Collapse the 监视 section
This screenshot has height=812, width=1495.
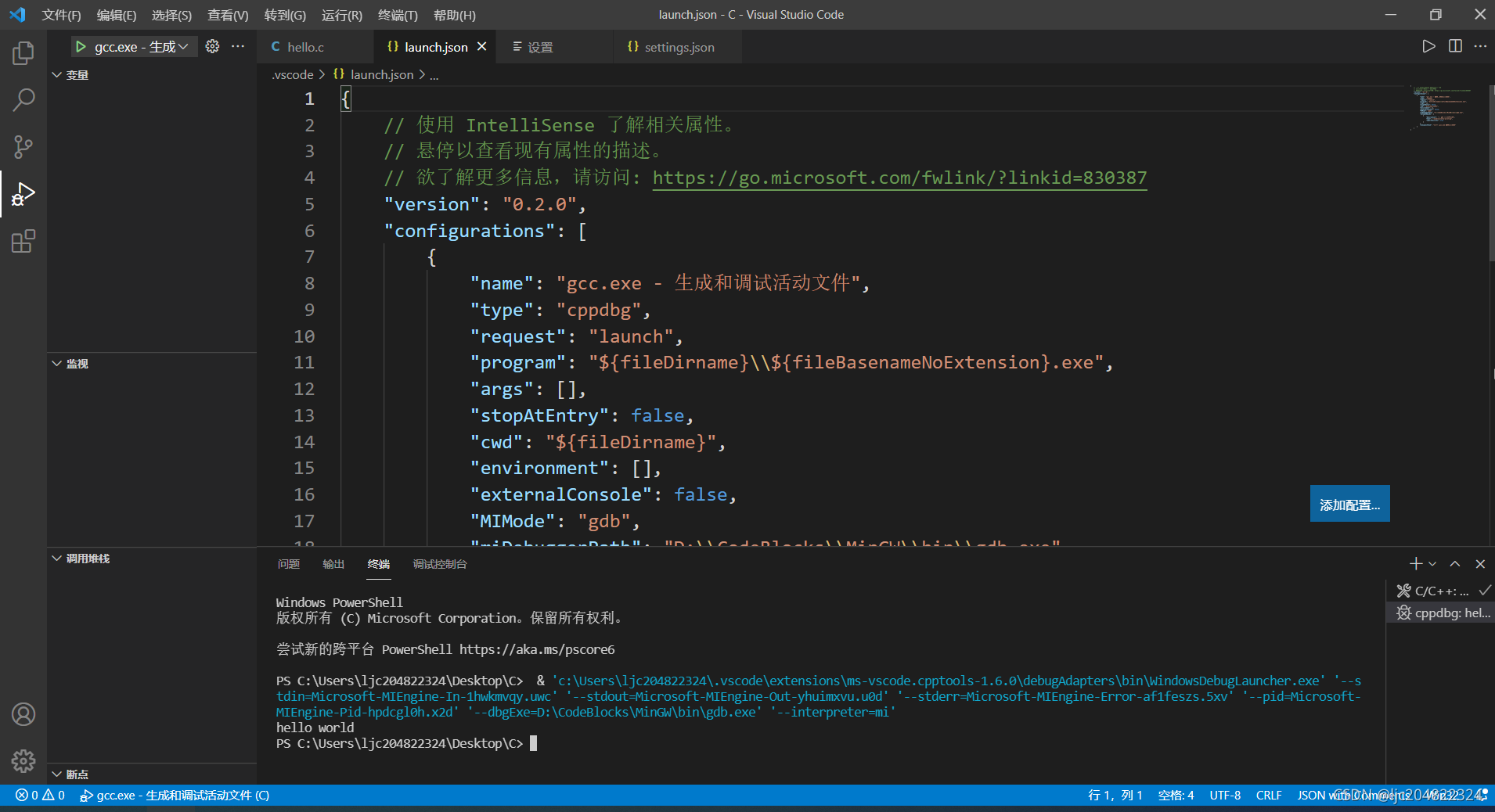[x=151, y=364]
